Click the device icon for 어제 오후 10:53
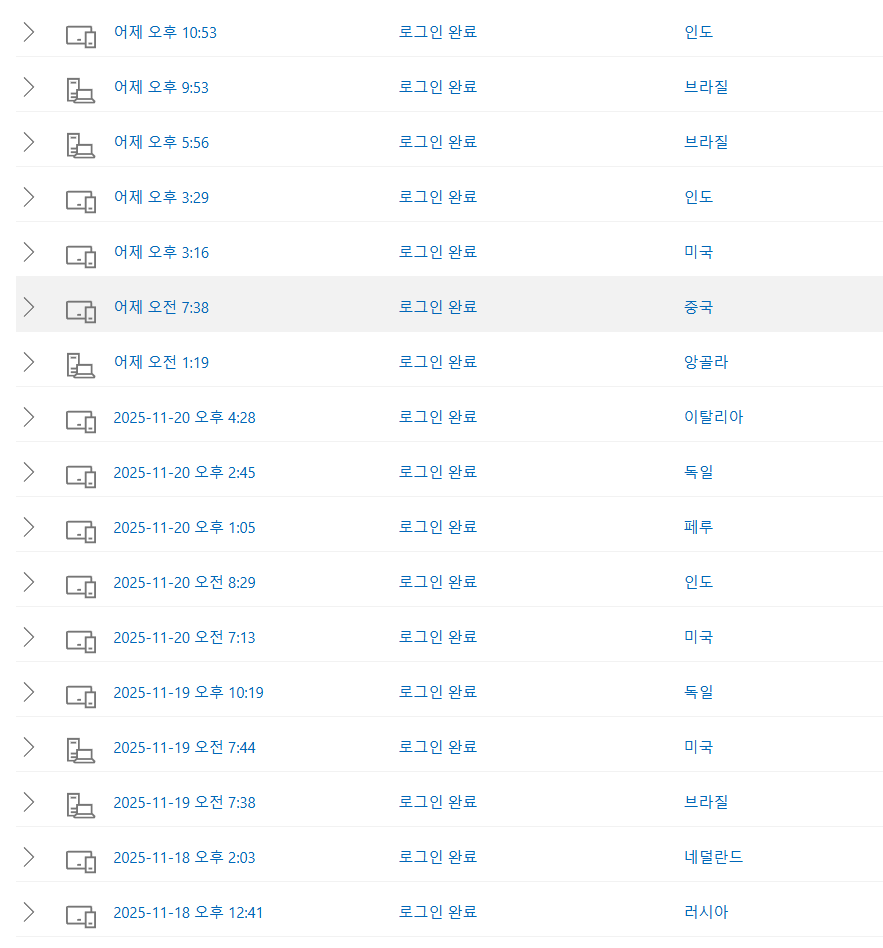Viewport: 883px width, 948px height. (x=80, y=33)
